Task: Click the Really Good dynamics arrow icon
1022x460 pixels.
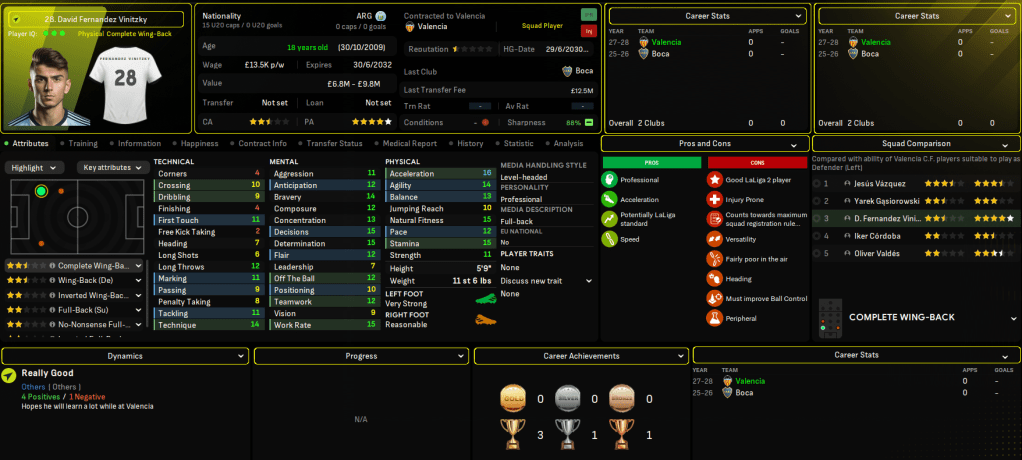Action: 9,376
